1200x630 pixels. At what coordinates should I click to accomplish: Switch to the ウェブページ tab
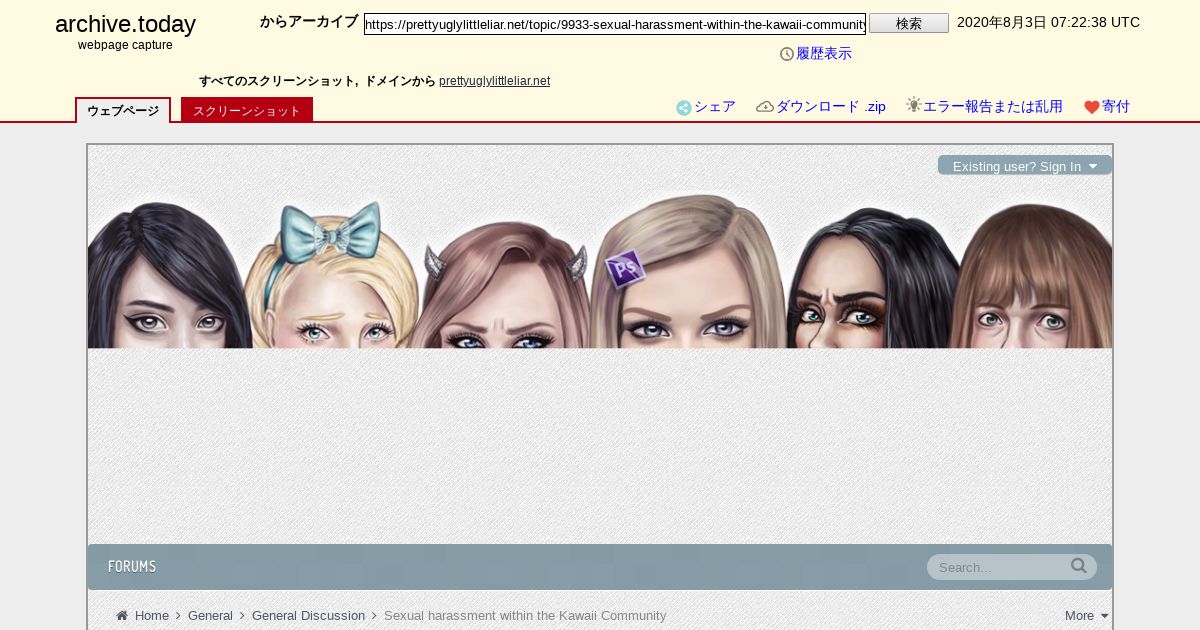[123, 110]
